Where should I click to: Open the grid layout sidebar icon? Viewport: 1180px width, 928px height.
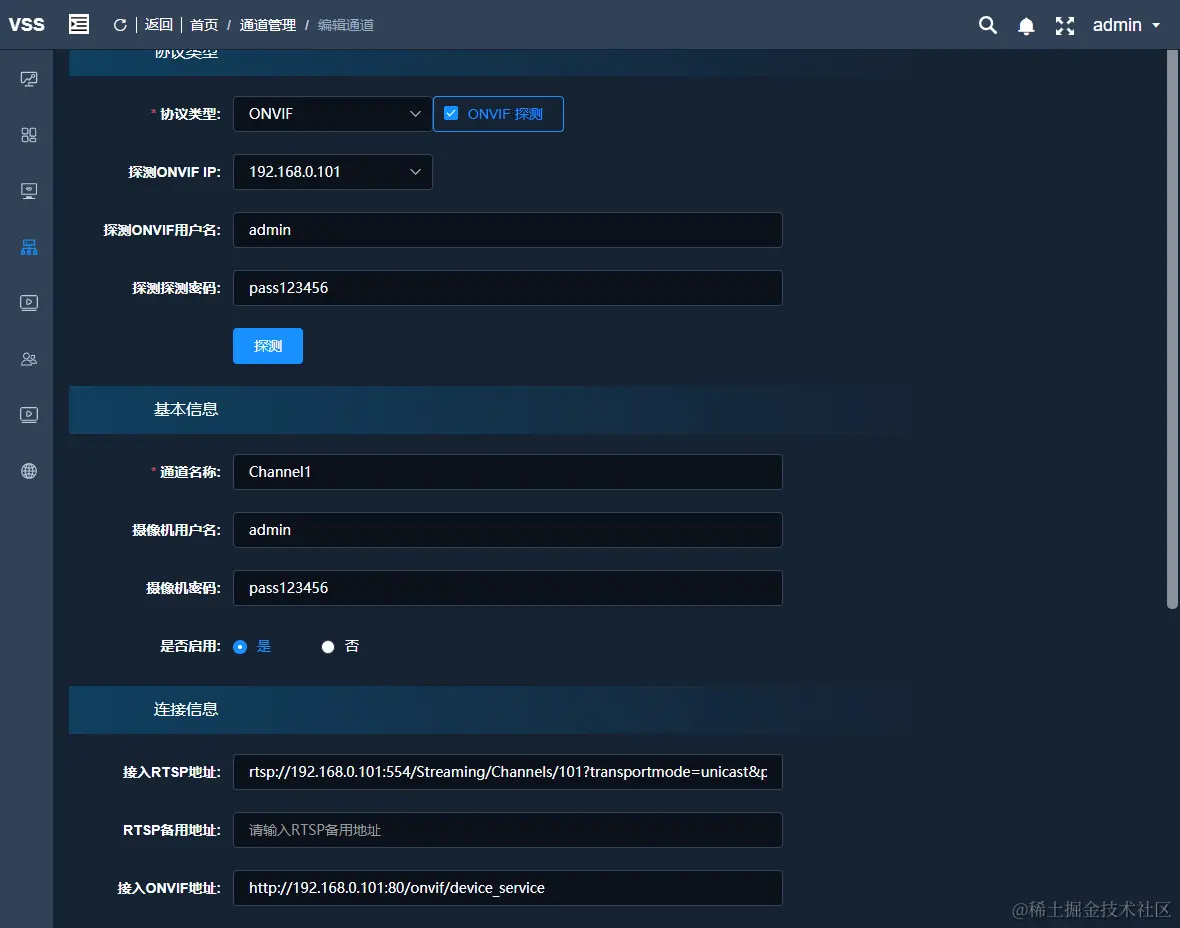point(29,135)
